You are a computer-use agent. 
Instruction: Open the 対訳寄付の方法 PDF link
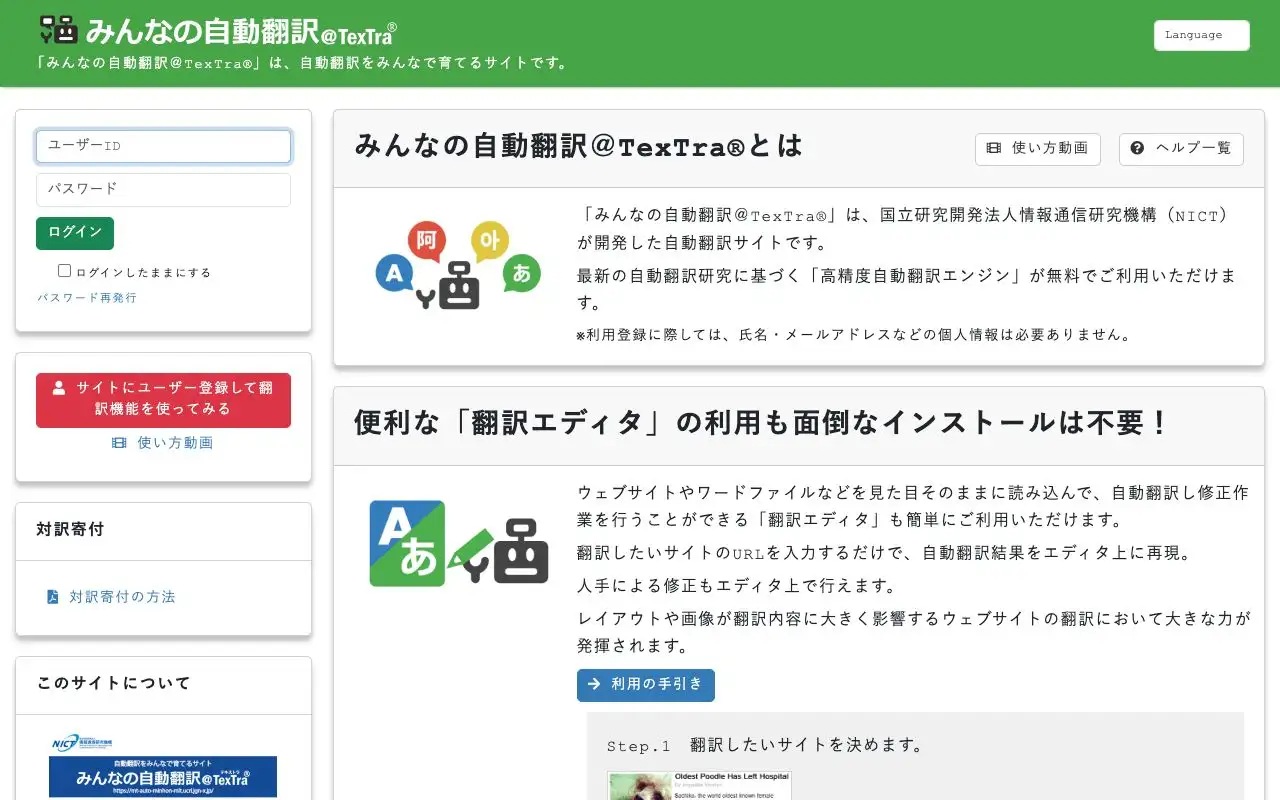111,597
